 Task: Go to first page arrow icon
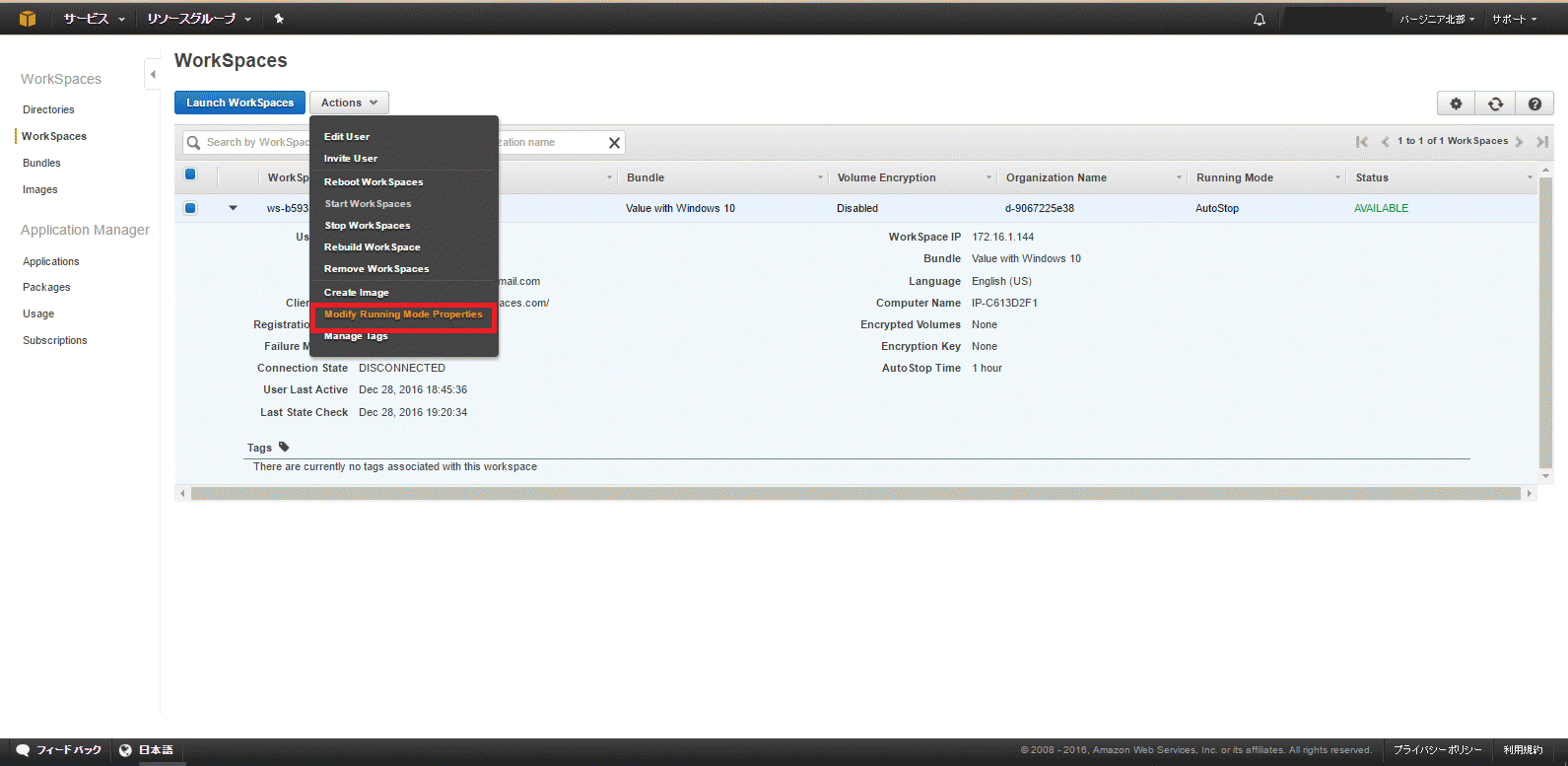click(x=1362, y=142)
